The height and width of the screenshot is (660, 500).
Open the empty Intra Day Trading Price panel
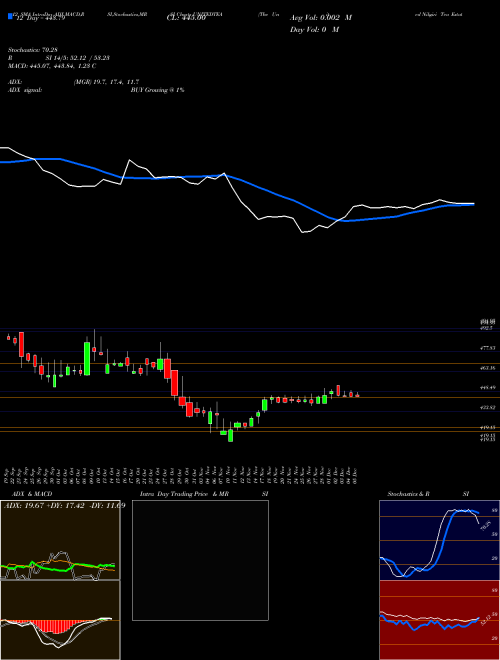tap(200, 560)
